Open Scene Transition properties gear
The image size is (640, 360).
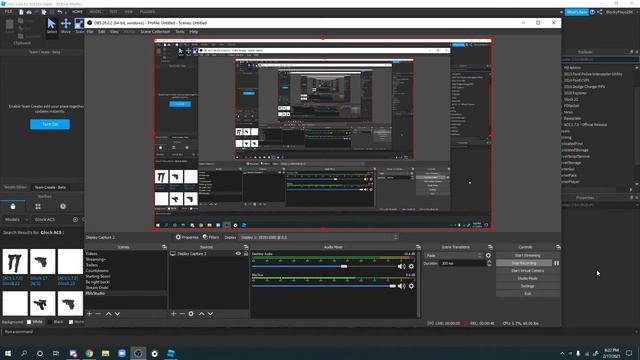pyautogui.click(x=488, y=256)
